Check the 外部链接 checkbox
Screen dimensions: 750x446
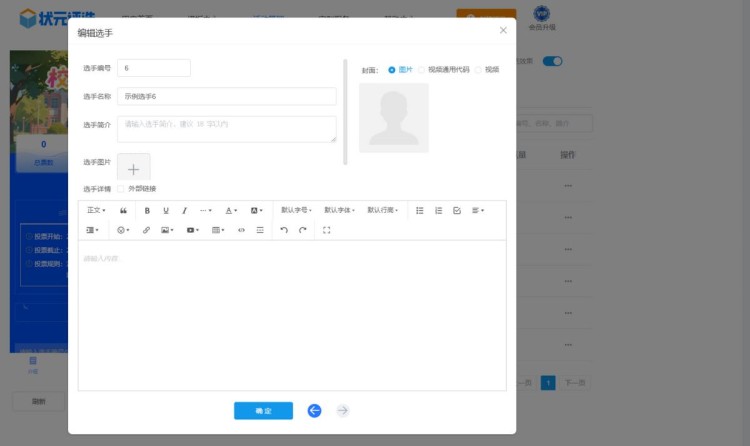[121, 188]
